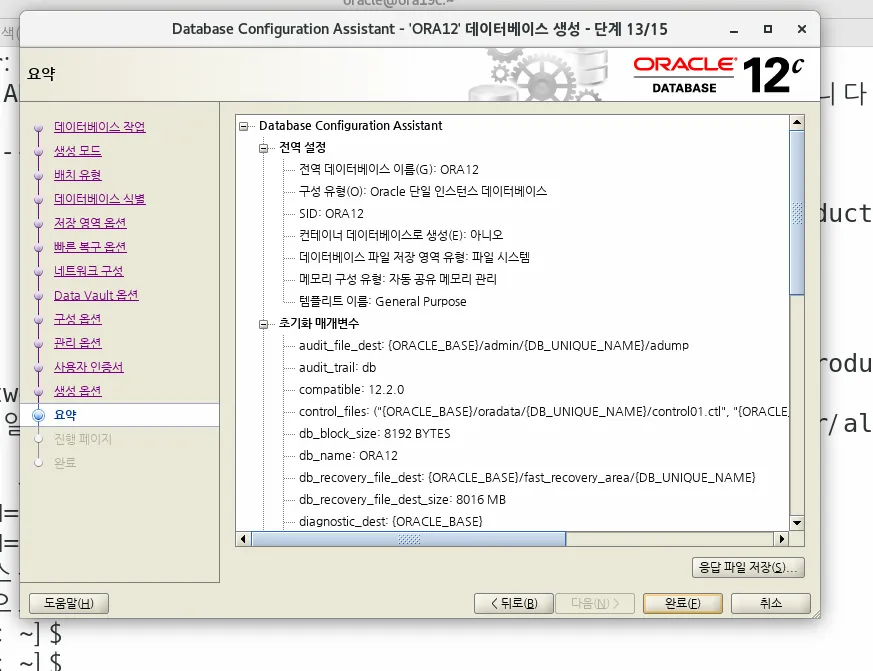Image resolution: width=873 pixels, height=671 pixels.
Task: Open the 저장 영역 옵션 step
Action: (90, 223)
